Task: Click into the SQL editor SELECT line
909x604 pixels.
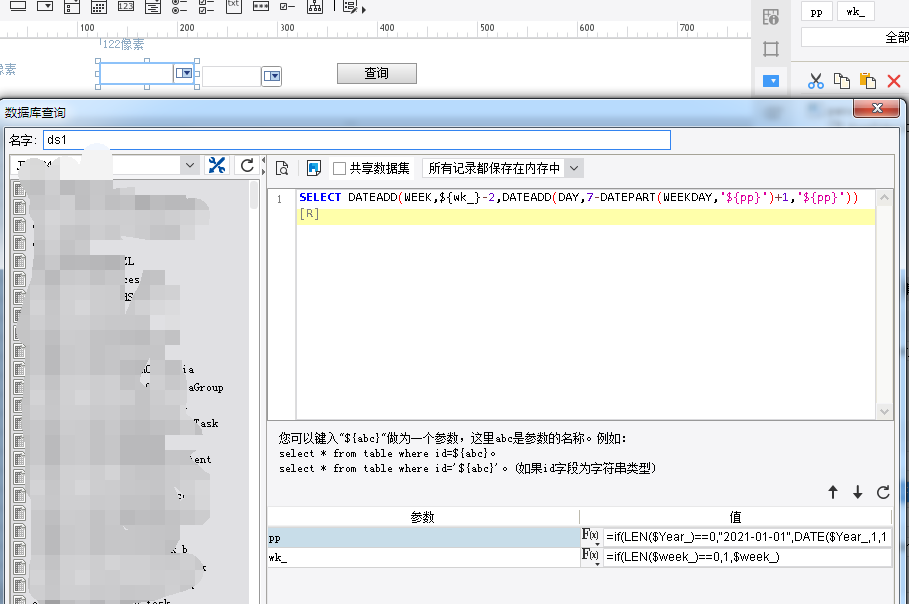Action: 579,197
